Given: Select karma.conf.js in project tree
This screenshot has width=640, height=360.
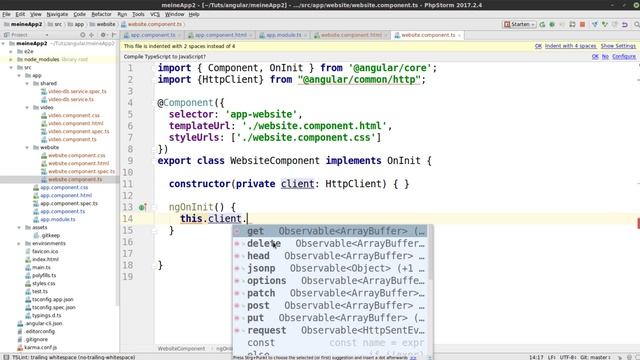Looking at the screenshot, I should (x=40, y=348).
